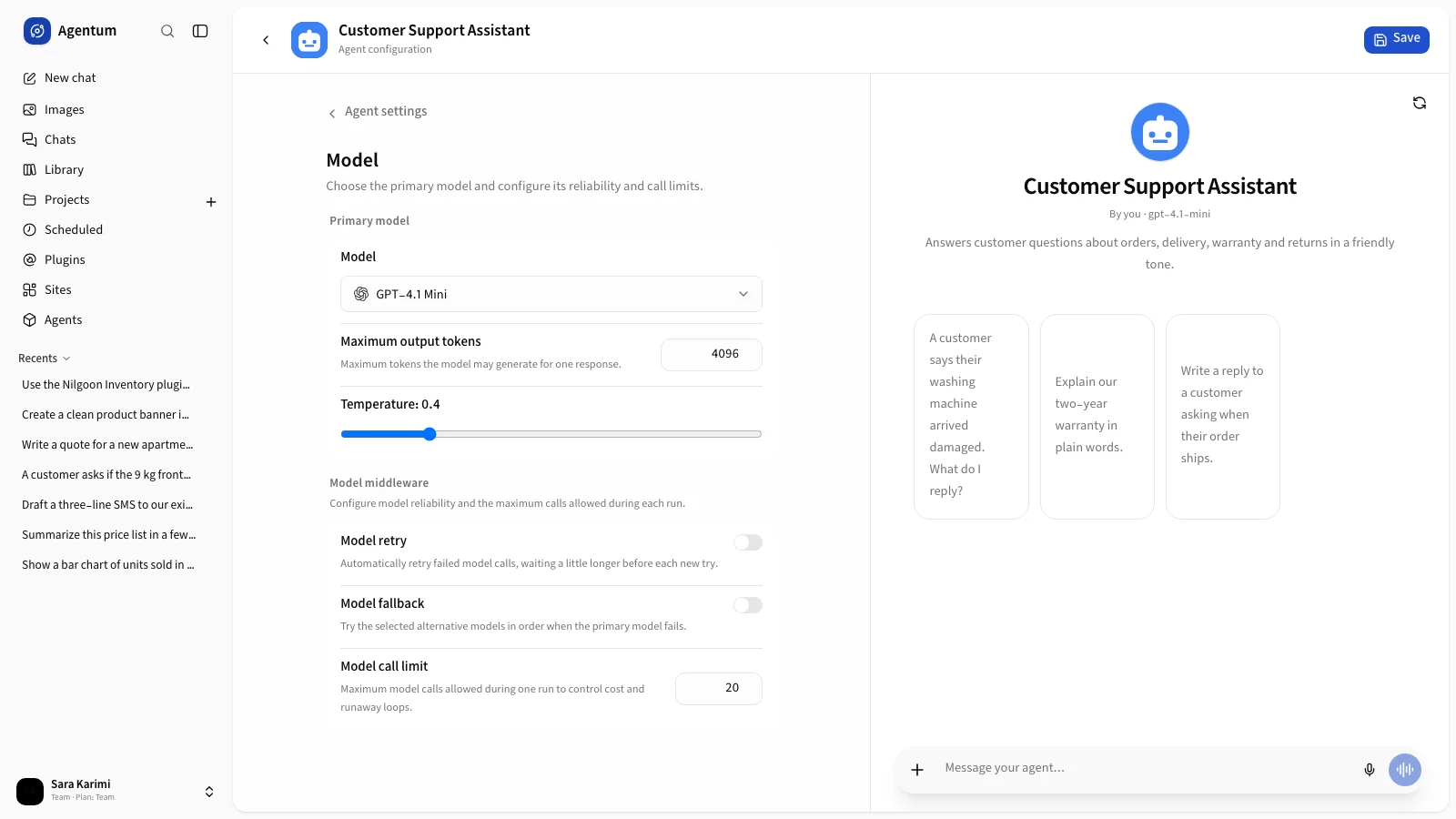Viewport: 1456px width, 819px height.
Task: Open Scheduled tasks
Action: [x=116, y=229]
